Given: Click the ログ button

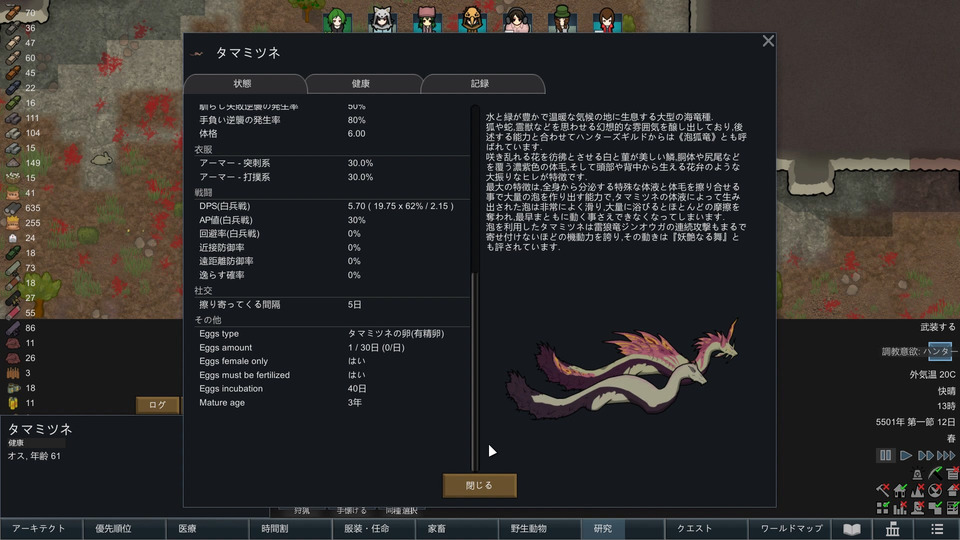Looking at the screenshot, I should [157, 405].
